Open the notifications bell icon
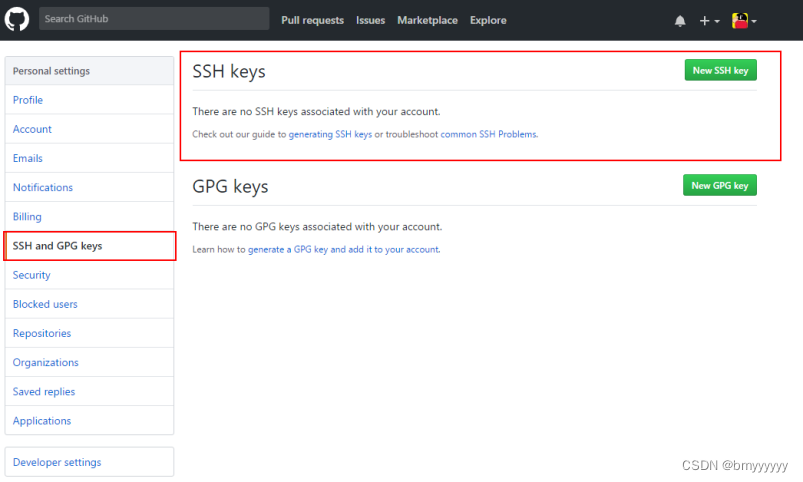Screen dimensions: 803x482 coord(680,21)
